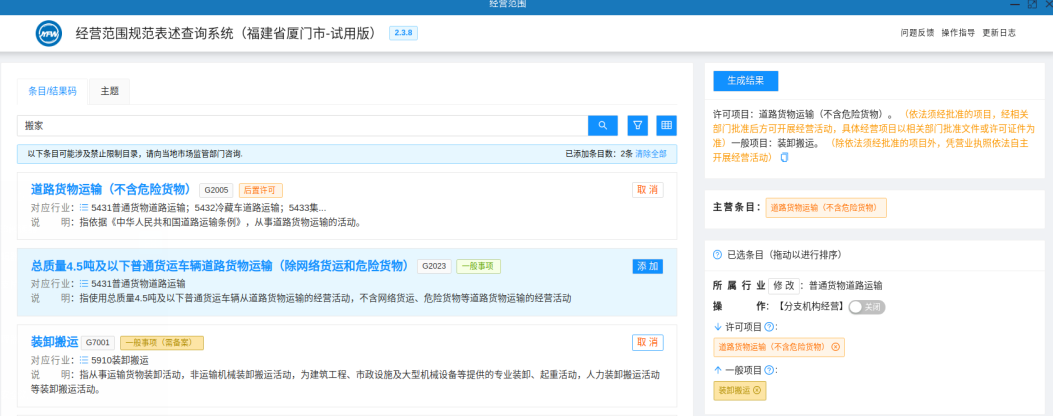Click 添加 for the G2023 entry

647,266
